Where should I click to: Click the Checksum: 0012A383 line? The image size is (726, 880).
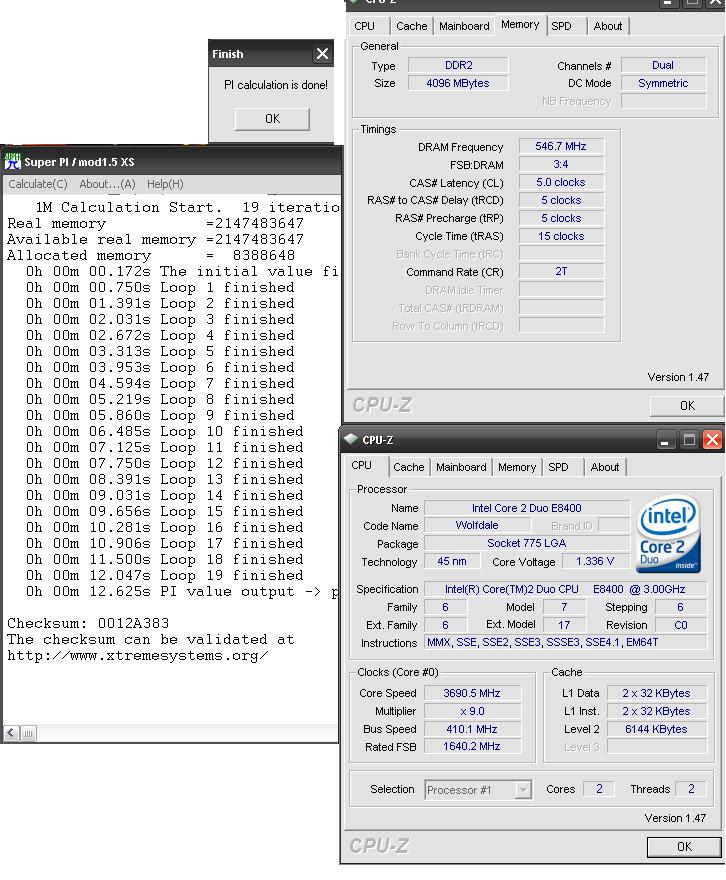coord(88,623)
